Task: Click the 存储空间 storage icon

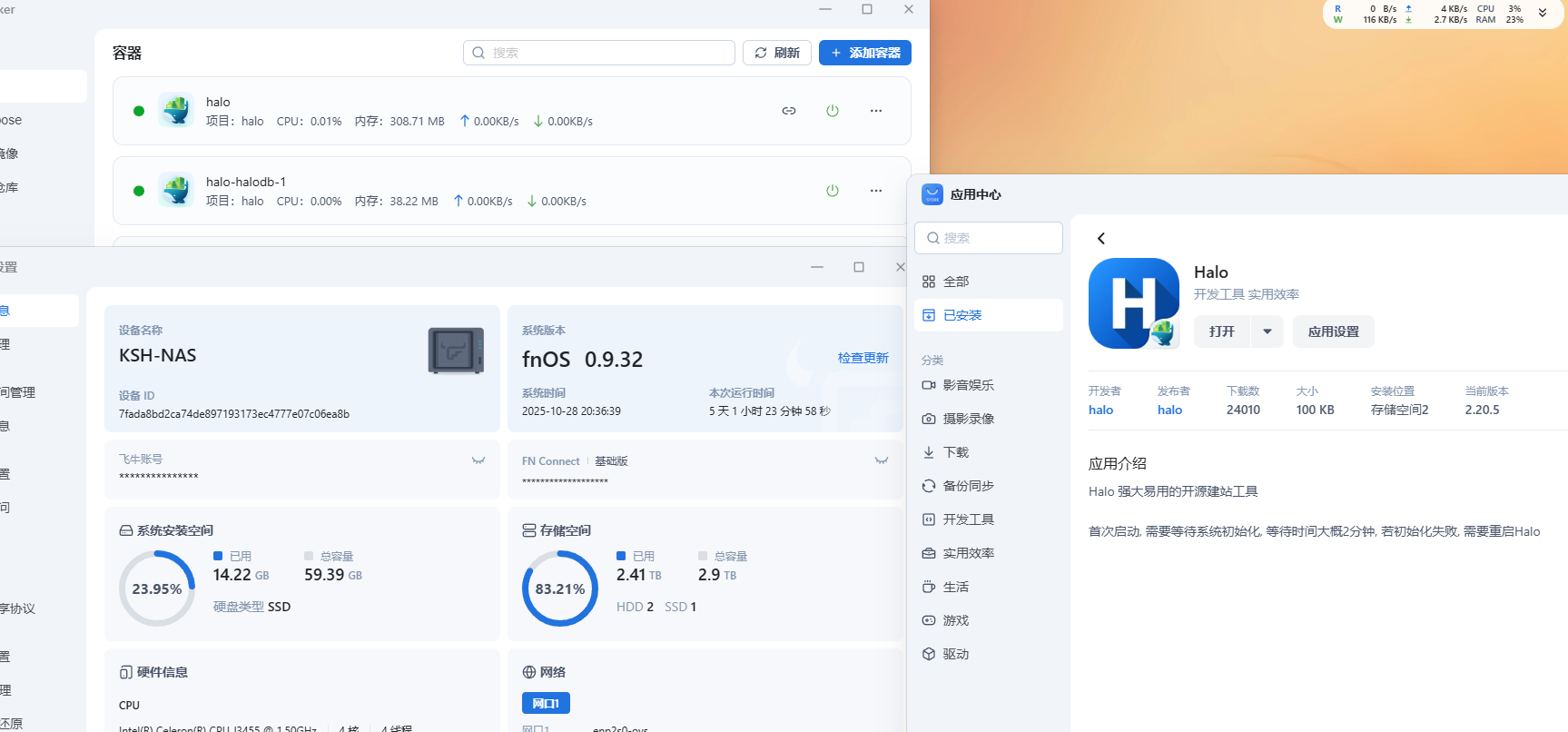Action: click(529, 530)
